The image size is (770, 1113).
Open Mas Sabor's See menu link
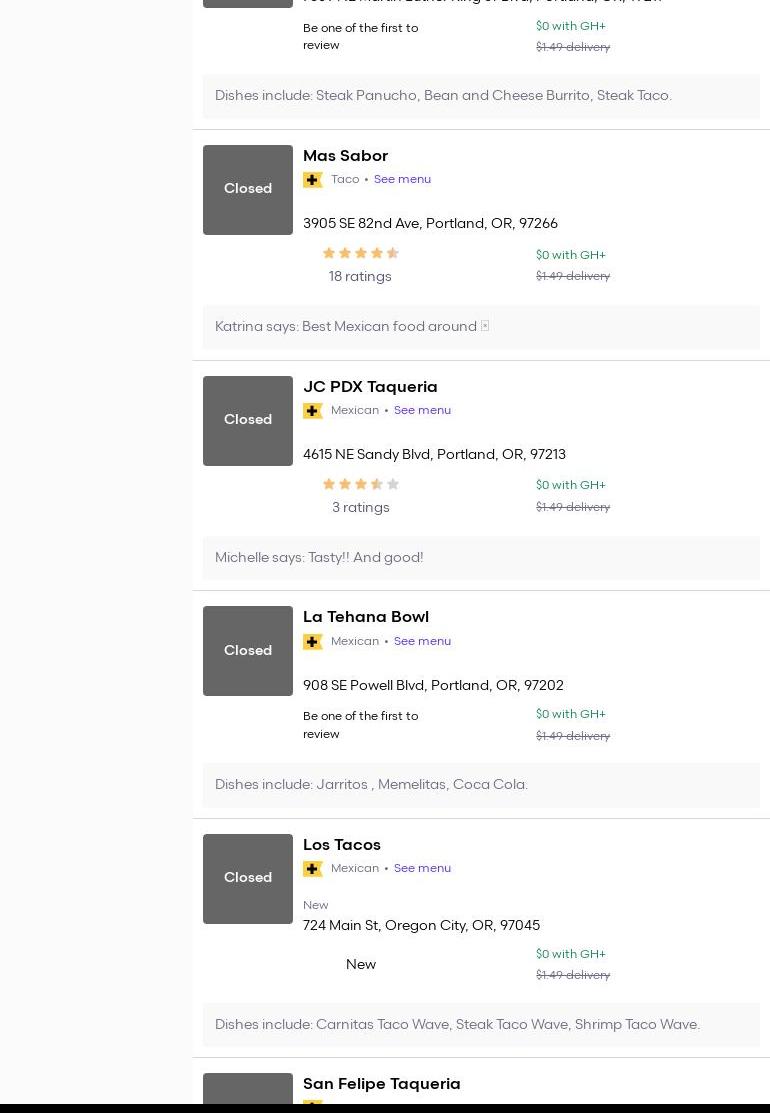pos(402,180)
